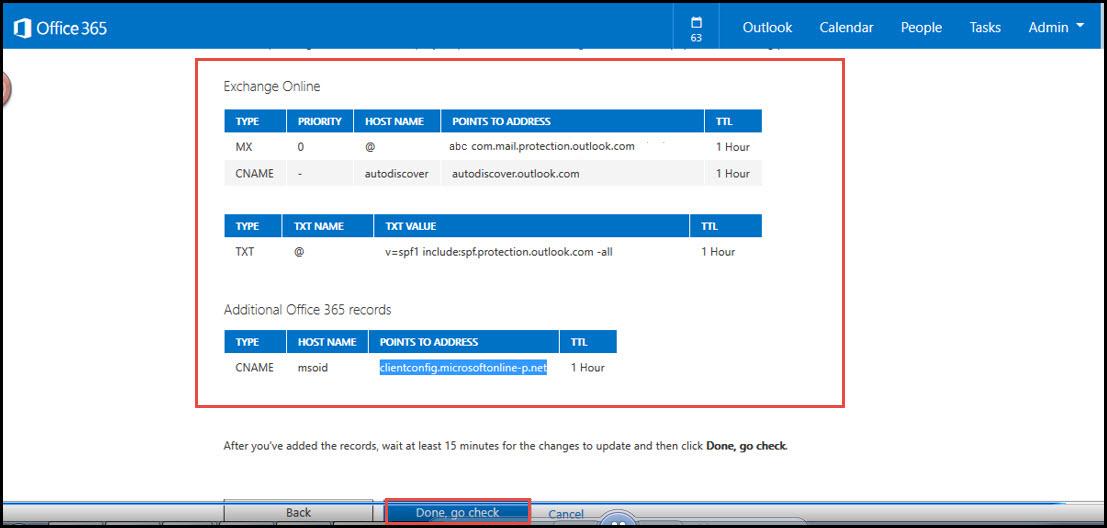Viewport: 1107px width, 528px height.
Task: Click the Back button
Action: [298, 512]
